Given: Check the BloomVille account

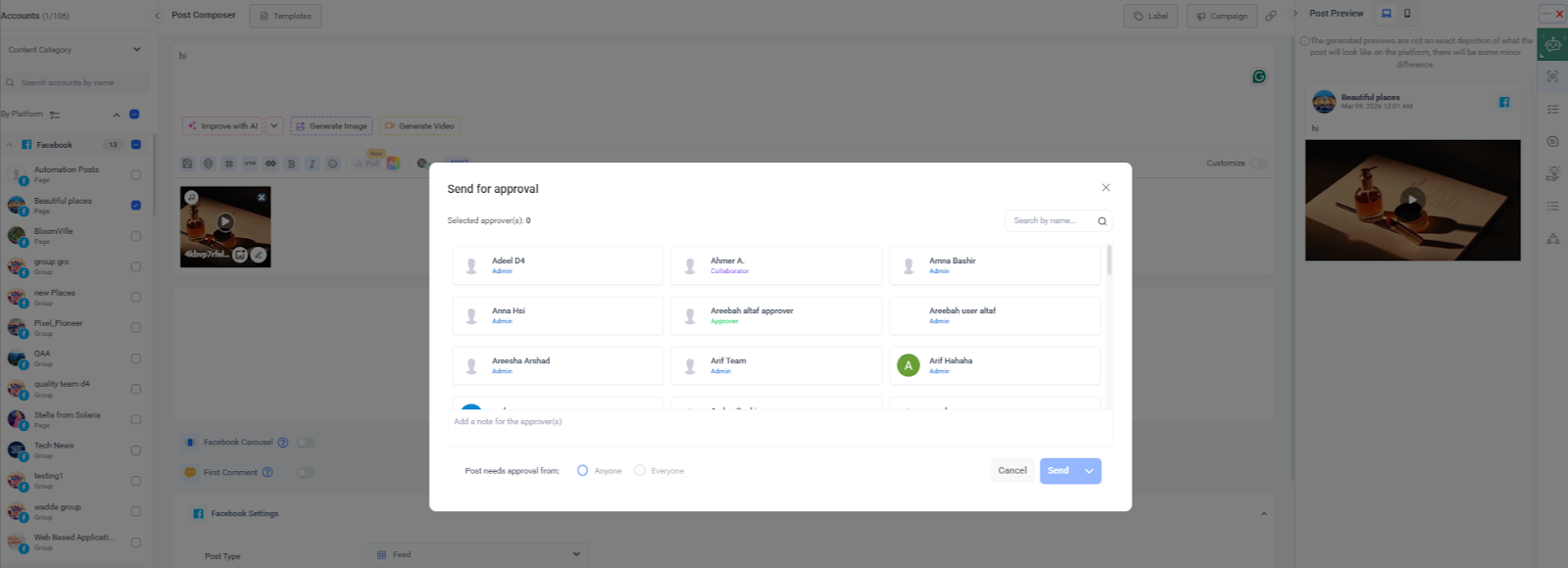Looking at the screenshot, I should (136, 236).
